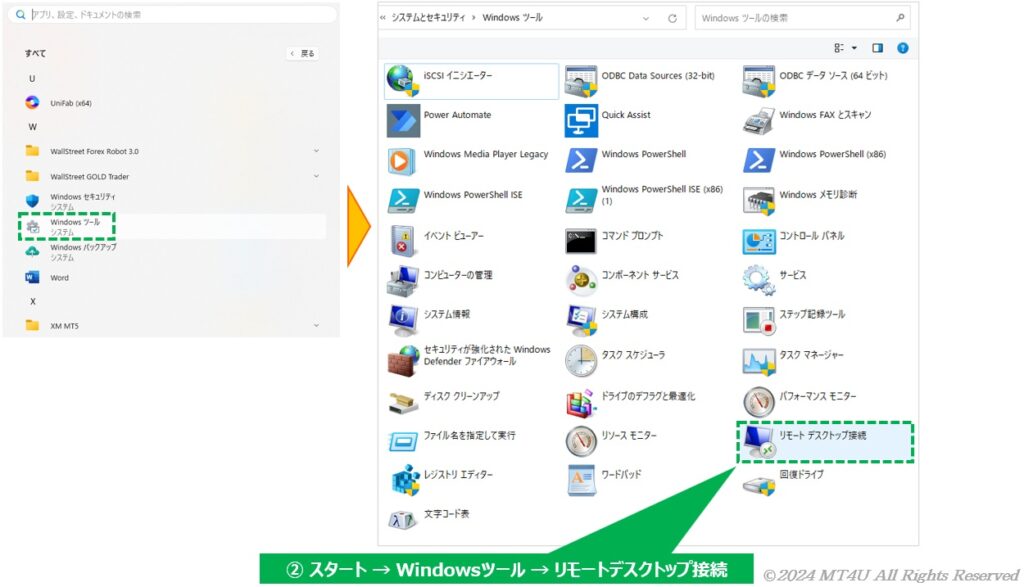The image size is (1024, 587).
Task: Open ODBC データ ソース (64 ビット) icon
Action: pyautogui.click(x=758, y=81)
